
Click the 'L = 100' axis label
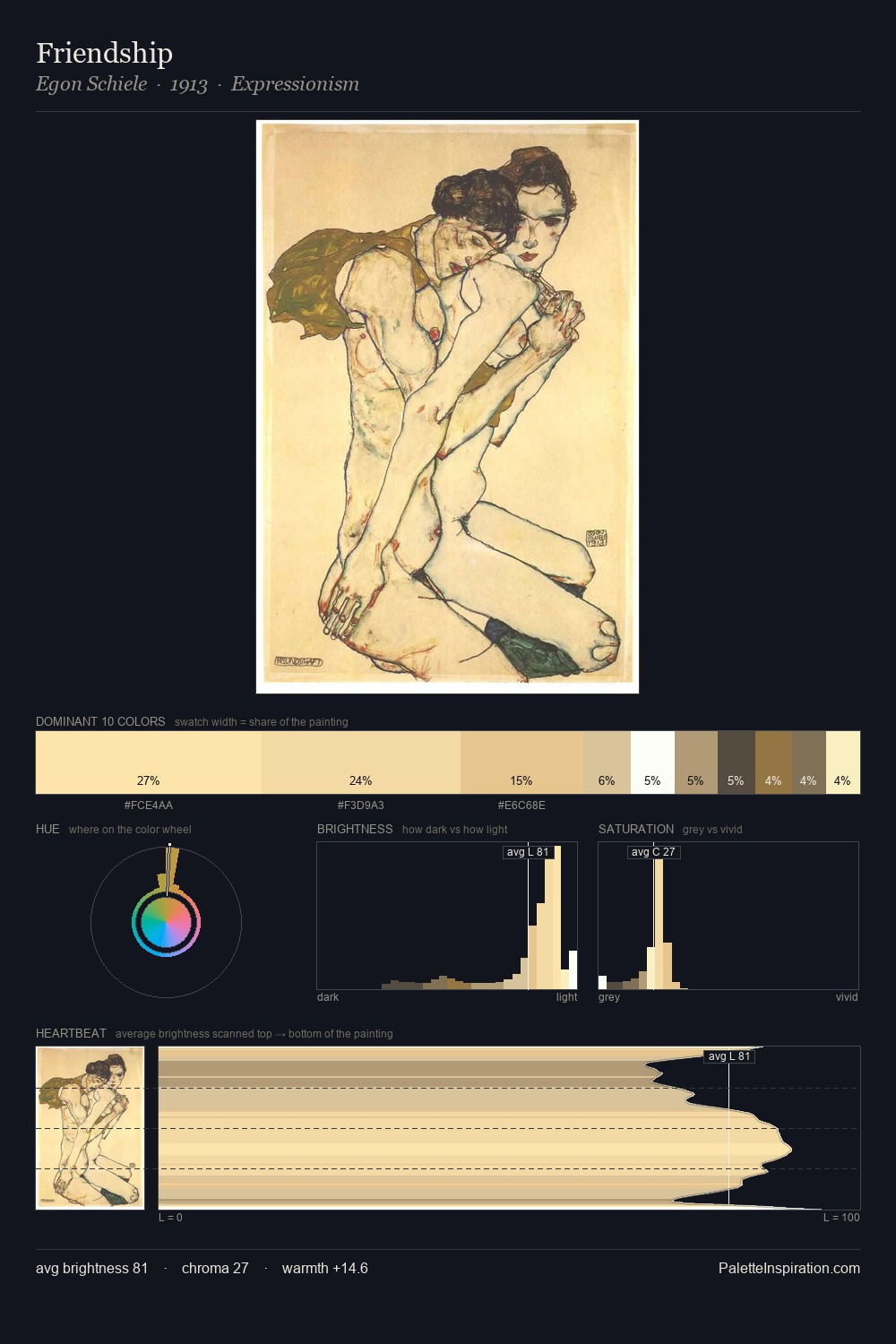pos(841,1218)
